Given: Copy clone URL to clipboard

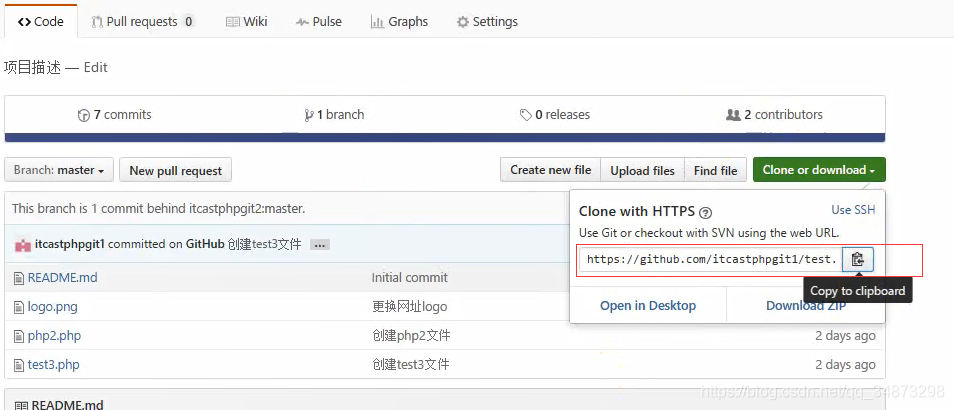Looking at the screenshot, I should point(858,260).
